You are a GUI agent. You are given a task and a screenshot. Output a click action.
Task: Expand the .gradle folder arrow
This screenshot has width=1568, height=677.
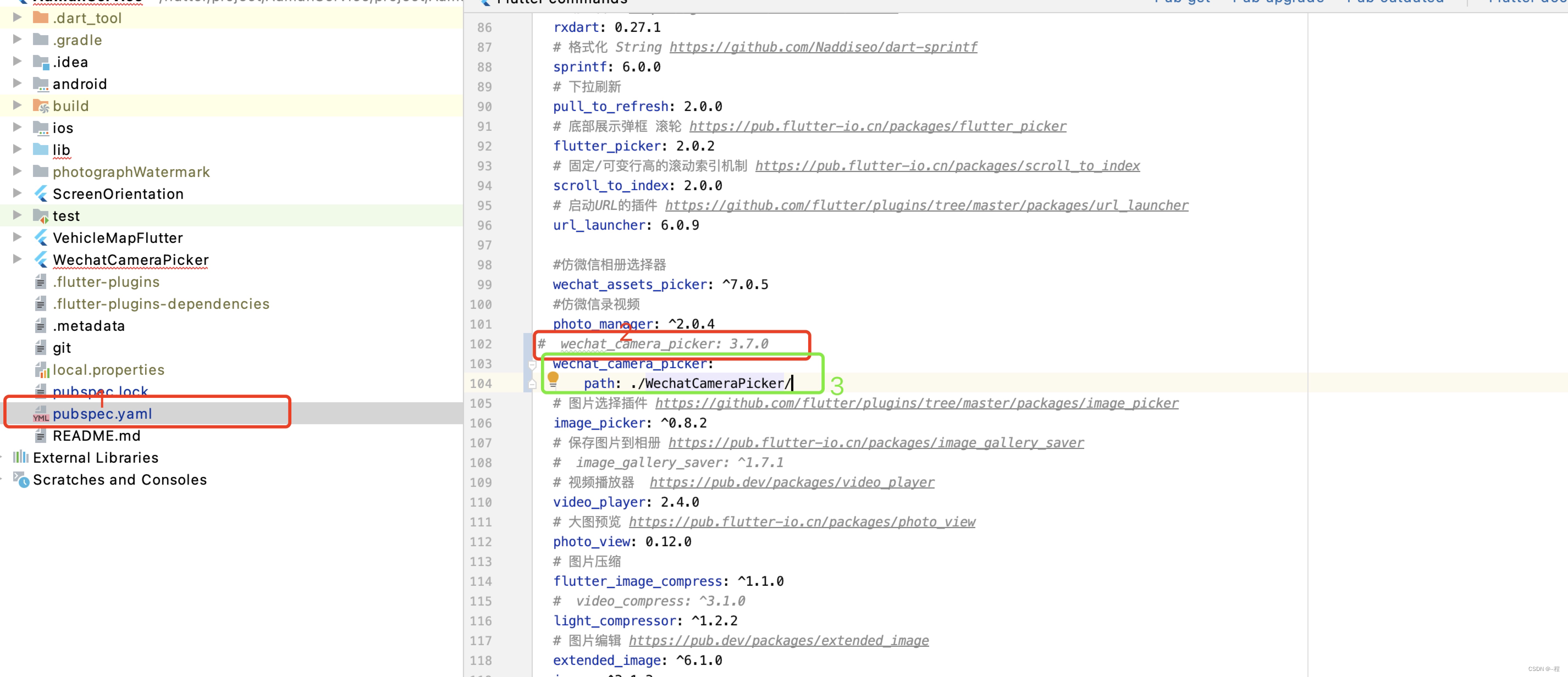coord(17,39)
